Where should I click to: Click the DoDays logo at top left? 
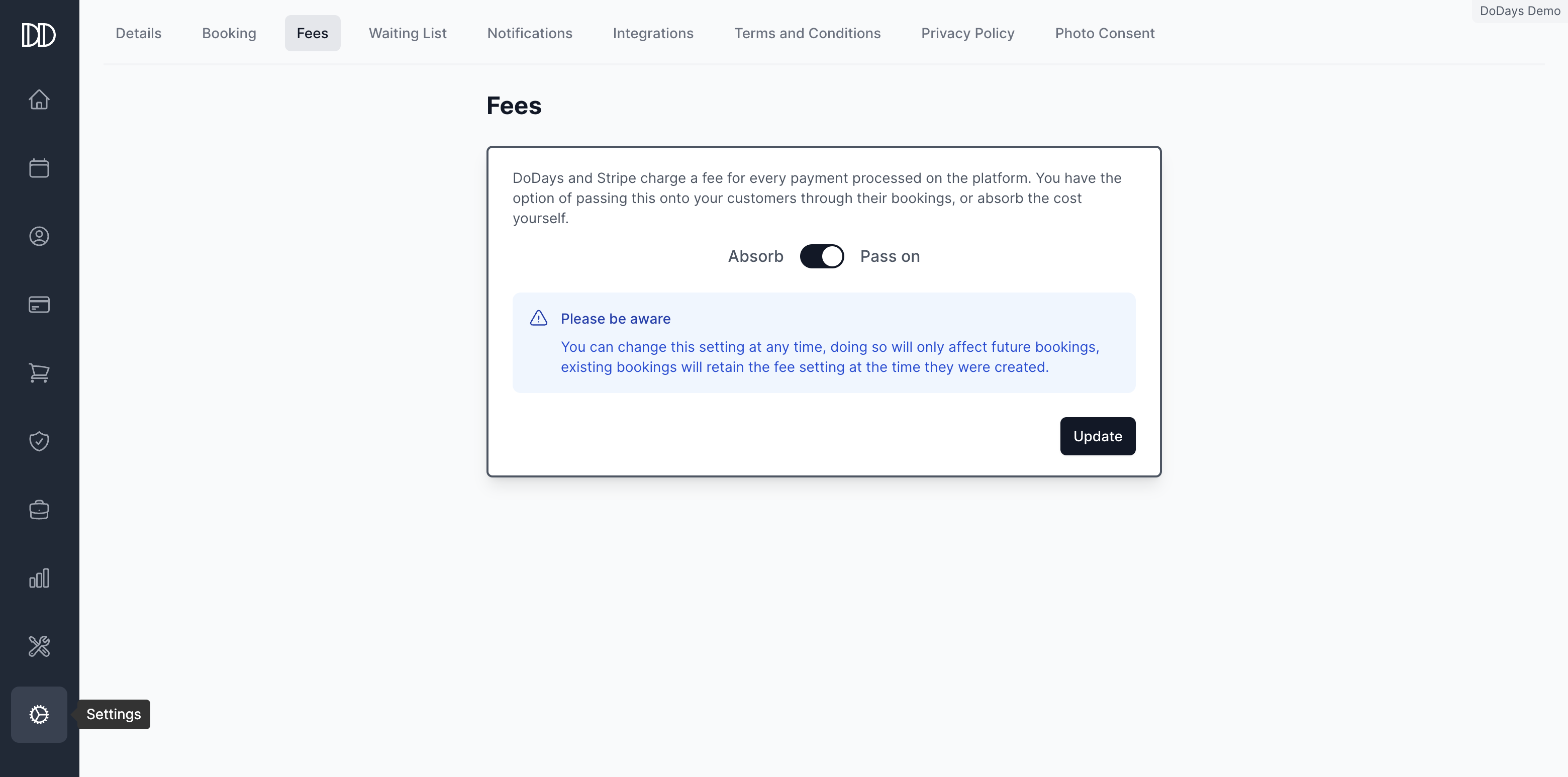click(38, 35)
